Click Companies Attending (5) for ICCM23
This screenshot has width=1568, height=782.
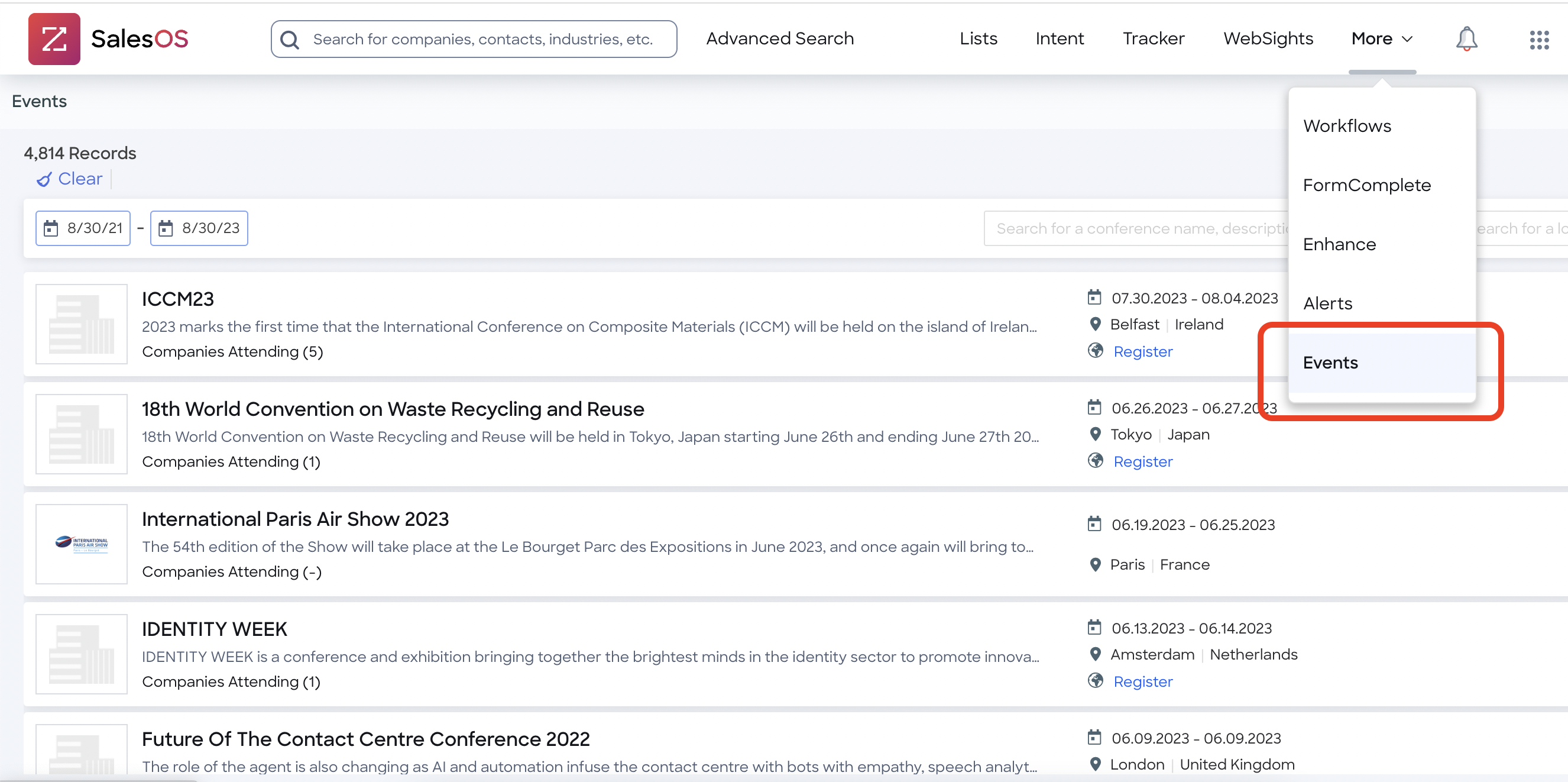pos(232,352)
